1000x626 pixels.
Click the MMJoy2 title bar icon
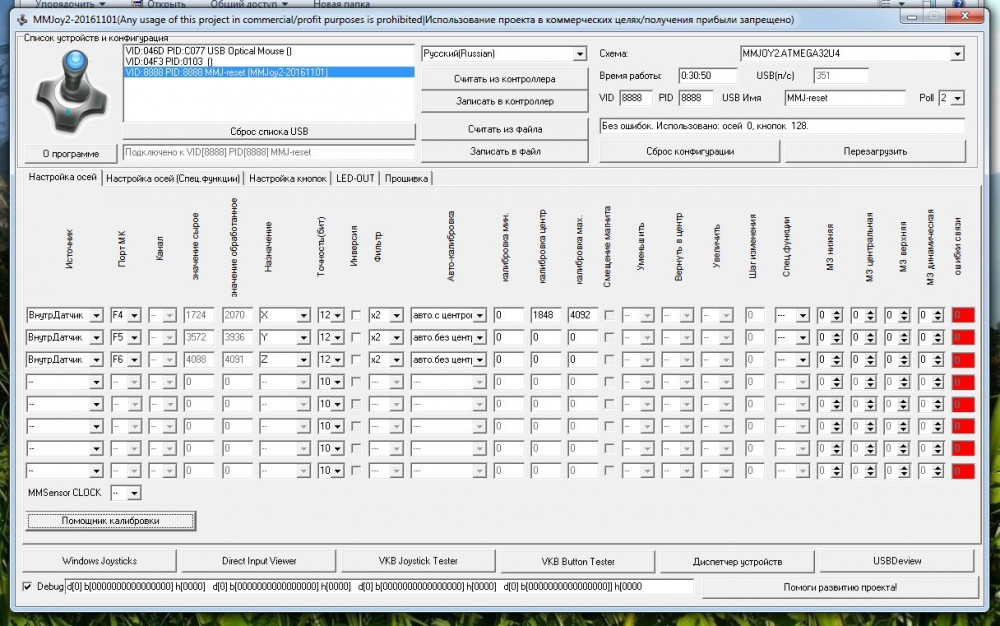click(x=22, y=20)
